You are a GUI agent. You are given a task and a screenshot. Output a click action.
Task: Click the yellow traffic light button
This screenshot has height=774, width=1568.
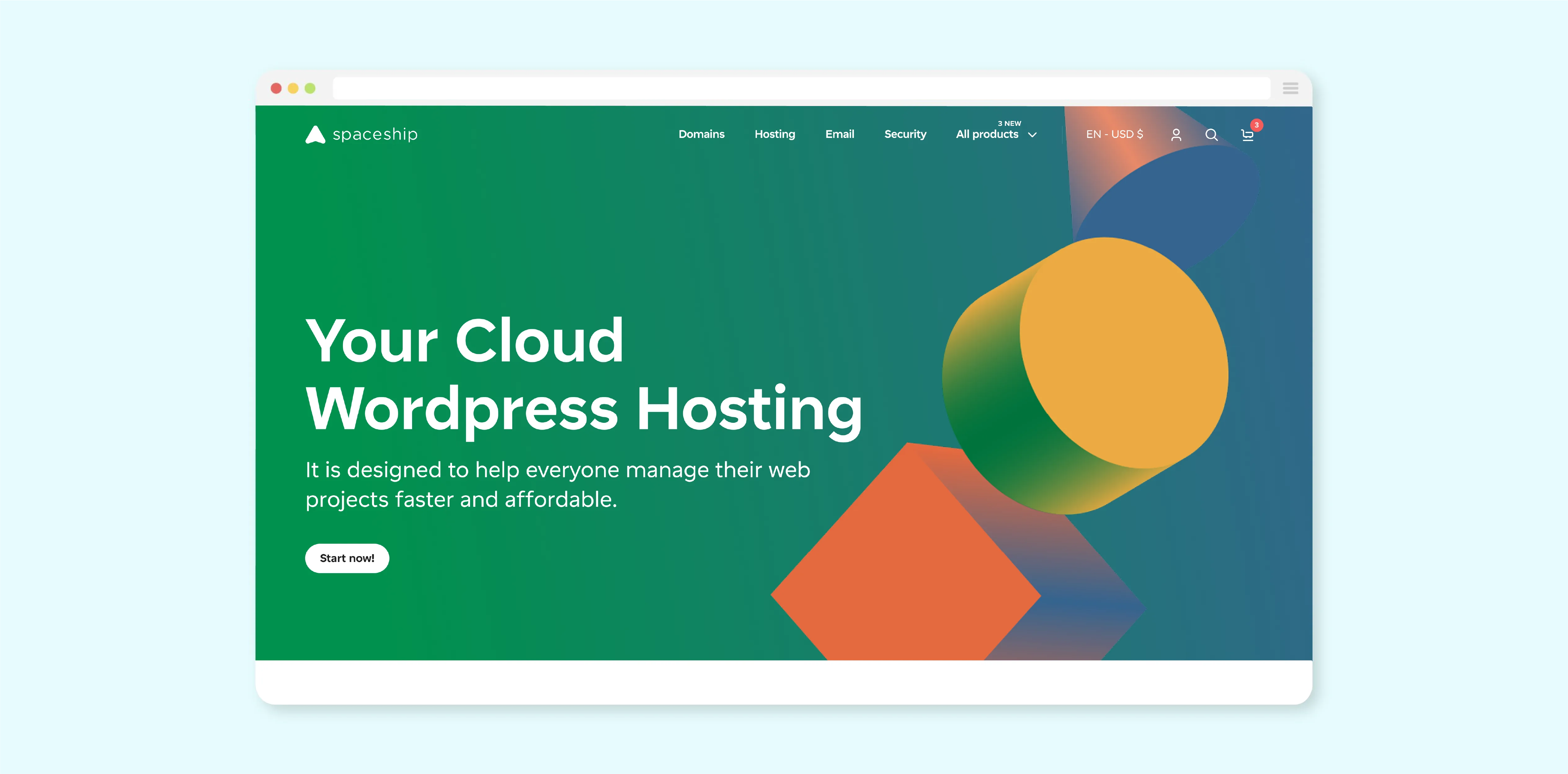293,88
